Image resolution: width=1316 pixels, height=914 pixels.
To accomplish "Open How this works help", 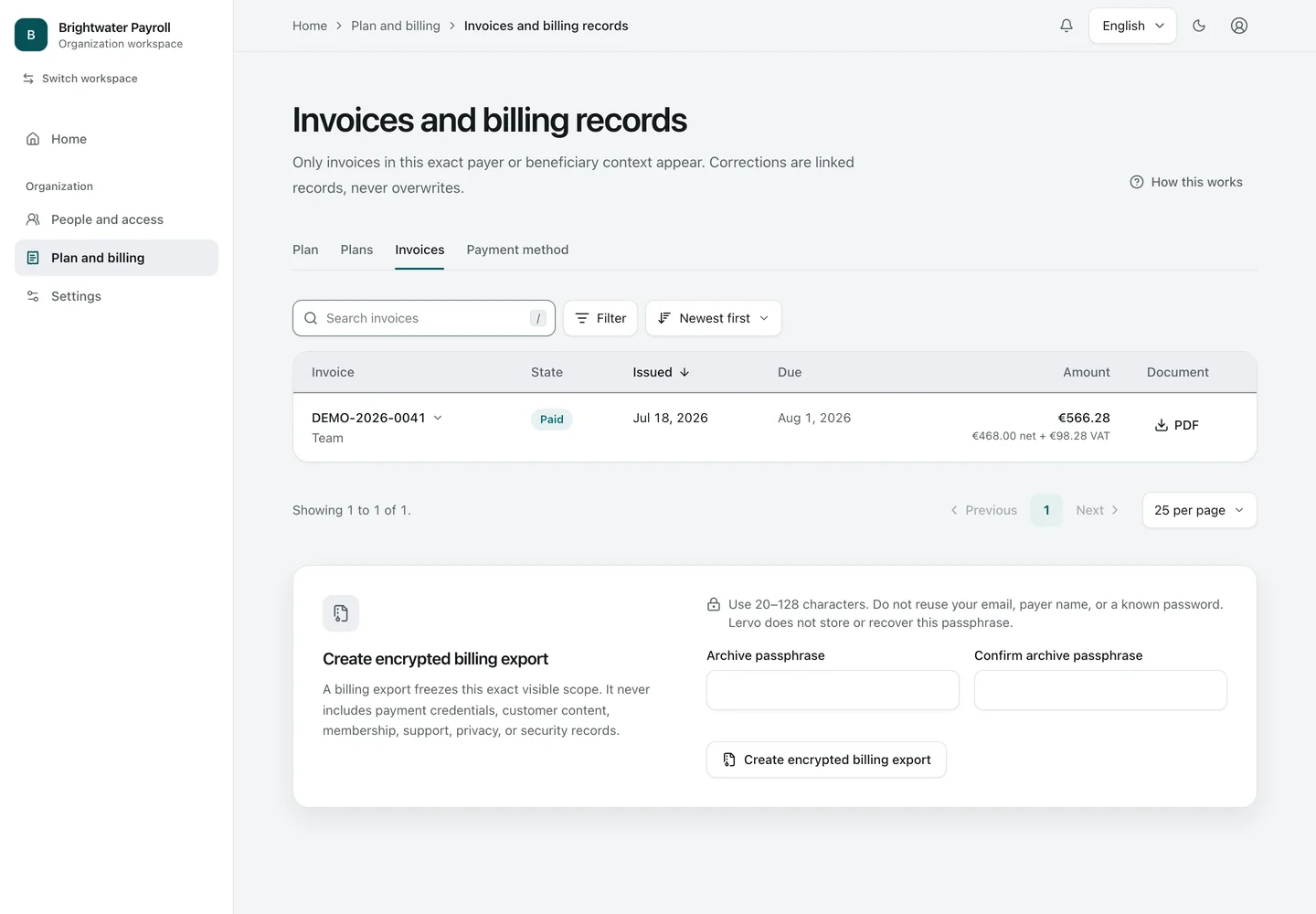I will tap(1186, 182).
